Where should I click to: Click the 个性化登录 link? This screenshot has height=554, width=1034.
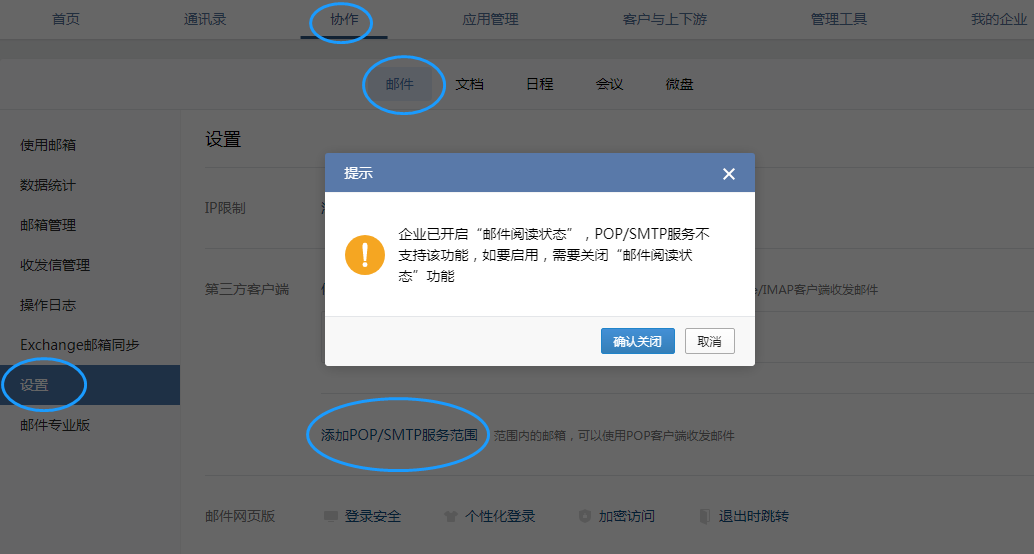pyautogui.click(x=501, y=516)
